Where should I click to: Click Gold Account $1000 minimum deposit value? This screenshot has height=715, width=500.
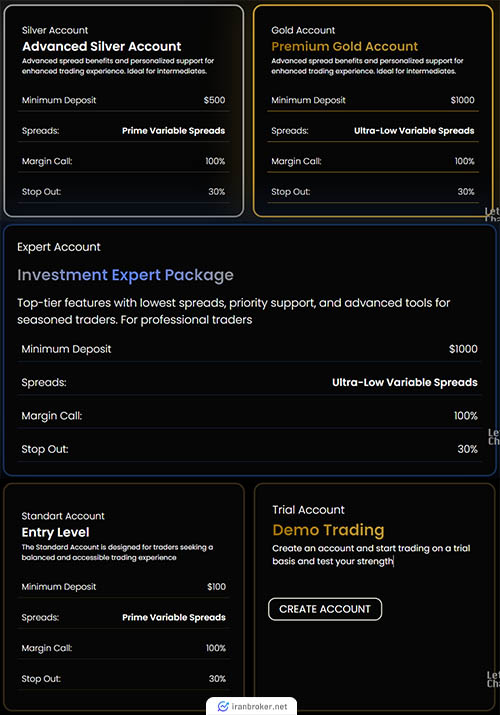[x=462, y=100]
